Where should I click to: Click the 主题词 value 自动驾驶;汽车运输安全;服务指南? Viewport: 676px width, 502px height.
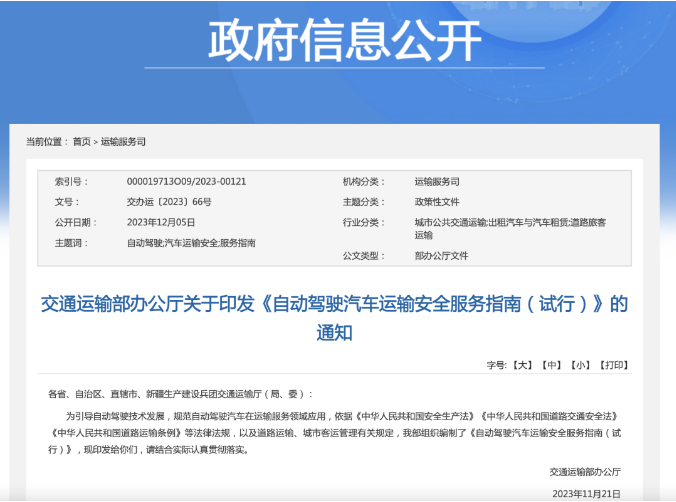click(x=190, y=243)
